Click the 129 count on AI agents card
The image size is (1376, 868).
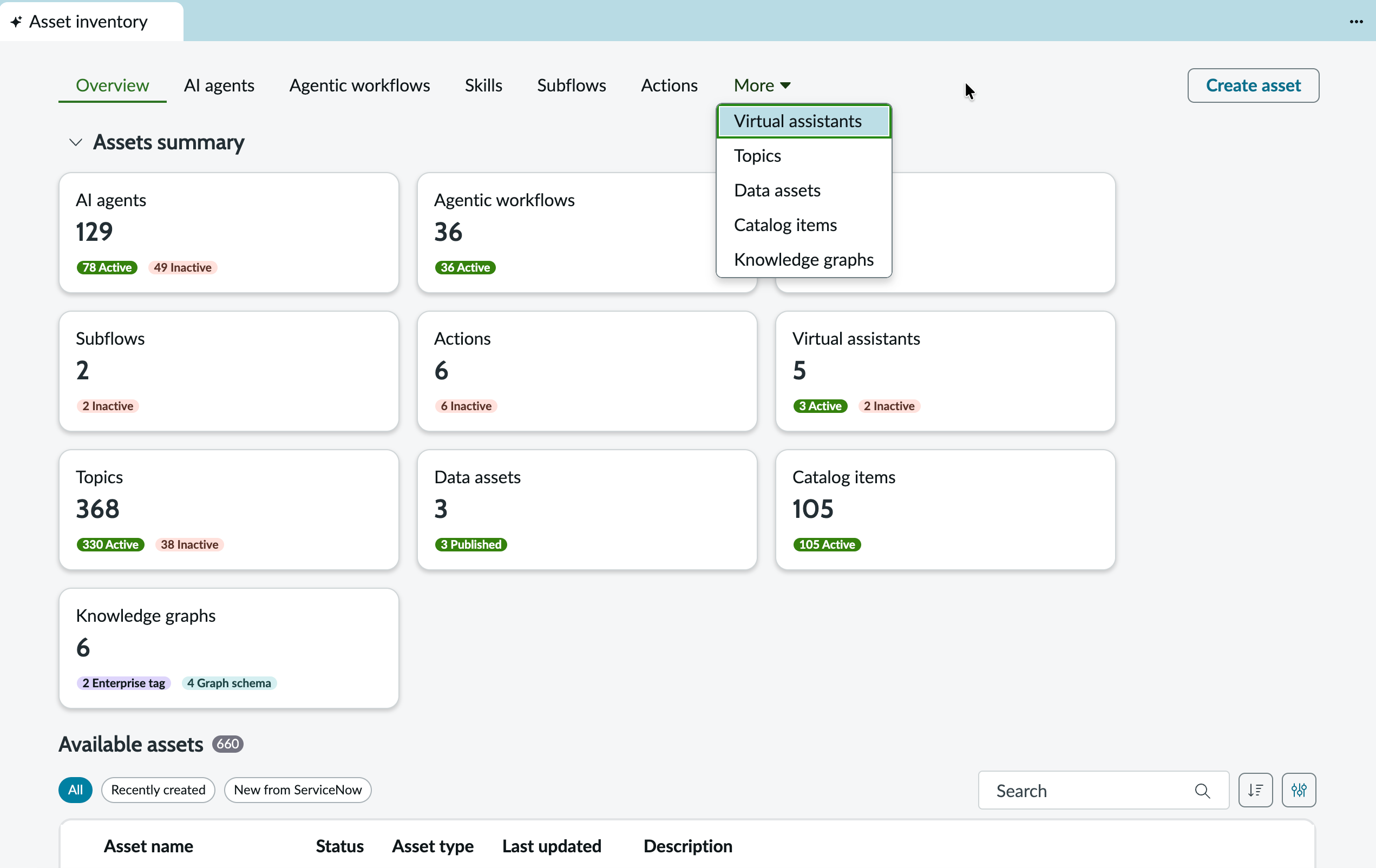click(94, 232)
